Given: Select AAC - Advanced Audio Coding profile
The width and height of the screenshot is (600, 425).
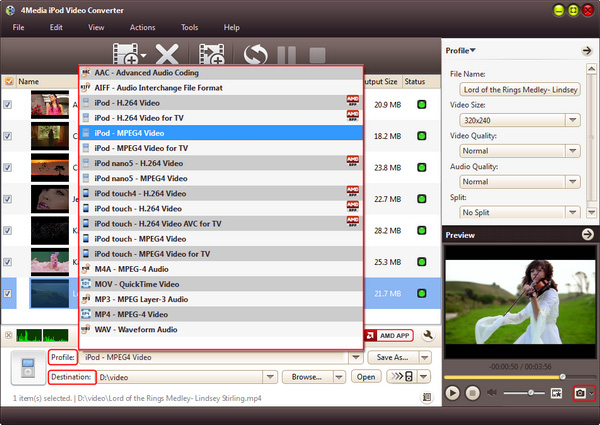Looking at the screenshot, I should [221, 73].
